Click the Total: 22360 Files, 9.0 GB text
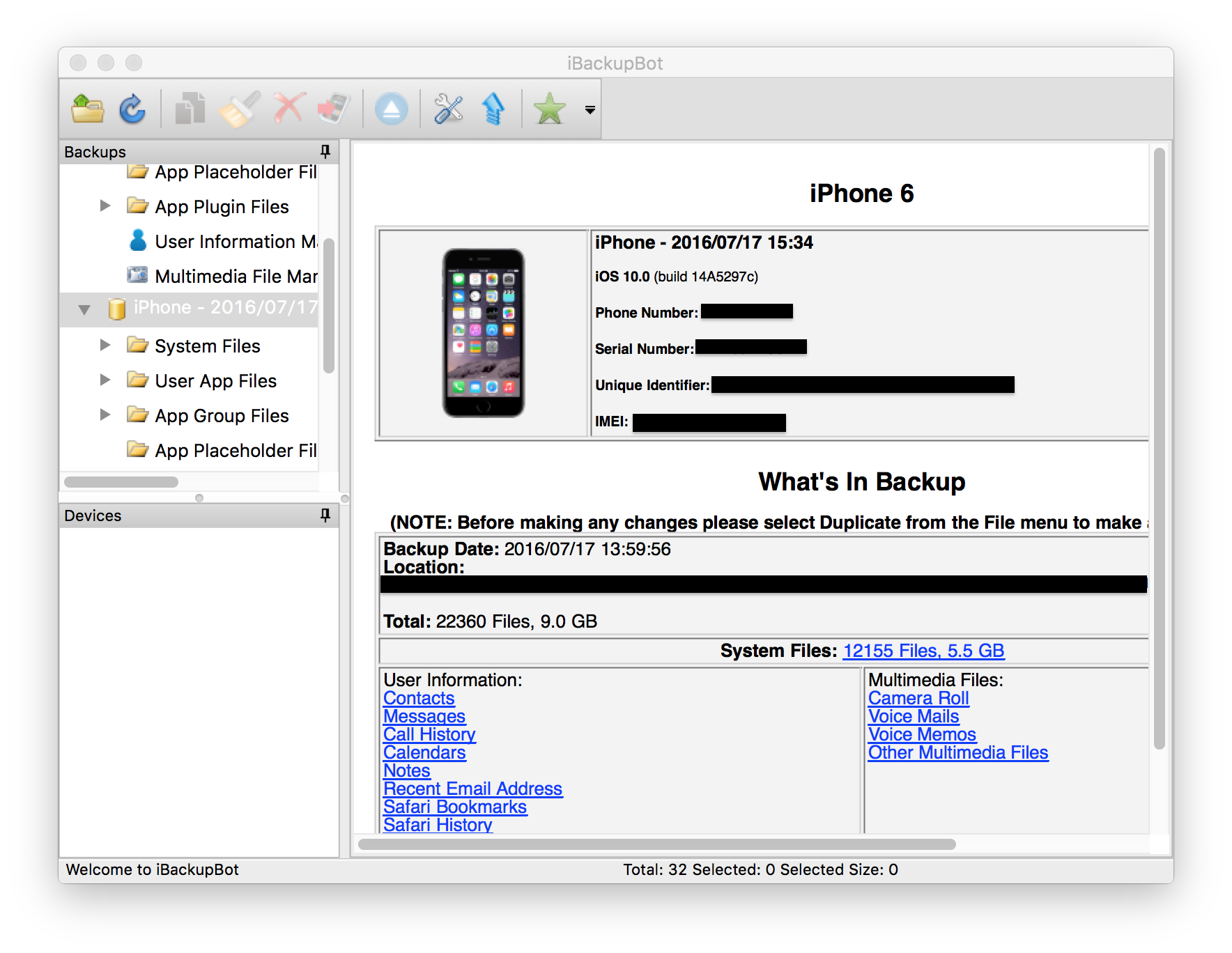The image size is (1232, 953). coord(490,621)
